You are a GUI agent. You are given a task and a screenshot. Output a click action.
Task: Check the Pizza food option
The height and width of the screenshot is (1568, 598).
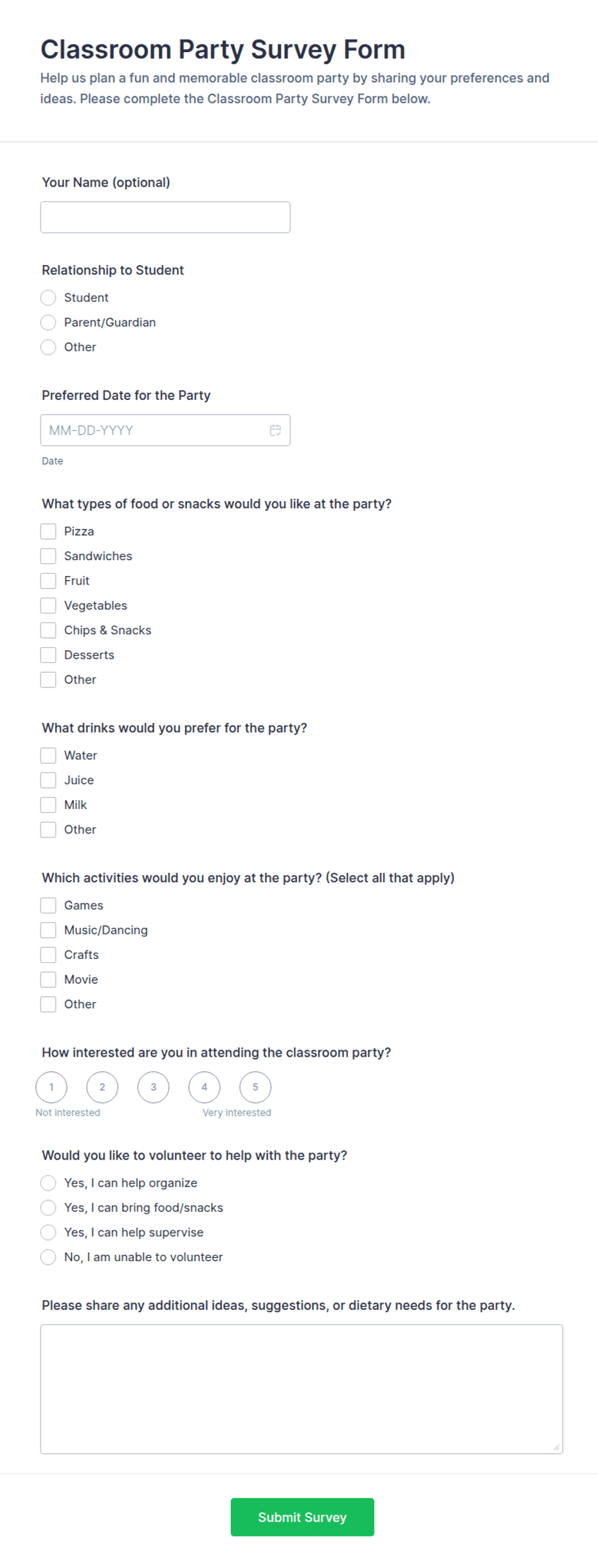(x=48, y=531)
